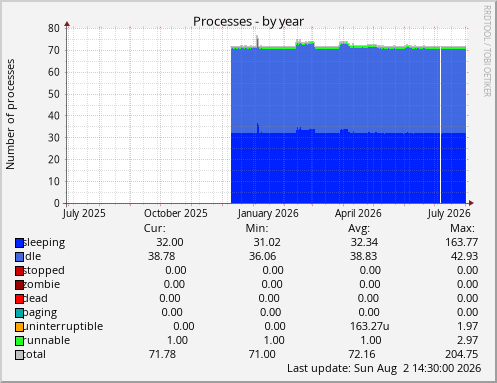Screen dimensions: 497x383
Task: Click the 'Number of processes' axis label
Action: pos(11,114)
